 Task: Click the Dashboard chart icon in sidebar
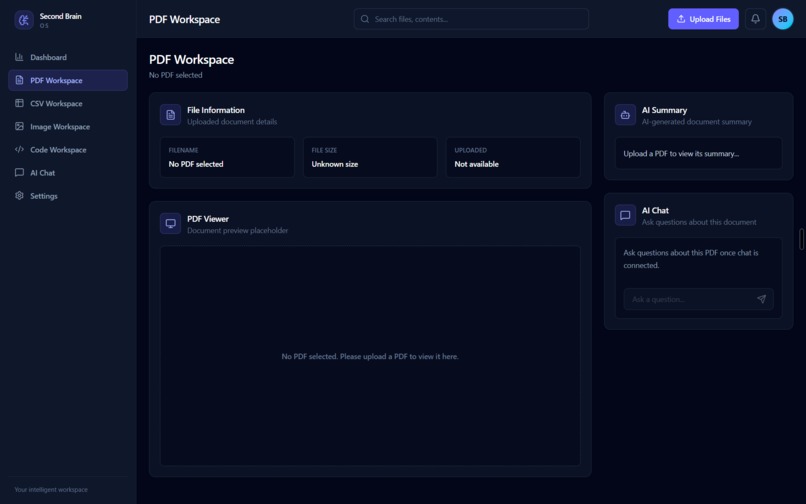coord(19,57)
